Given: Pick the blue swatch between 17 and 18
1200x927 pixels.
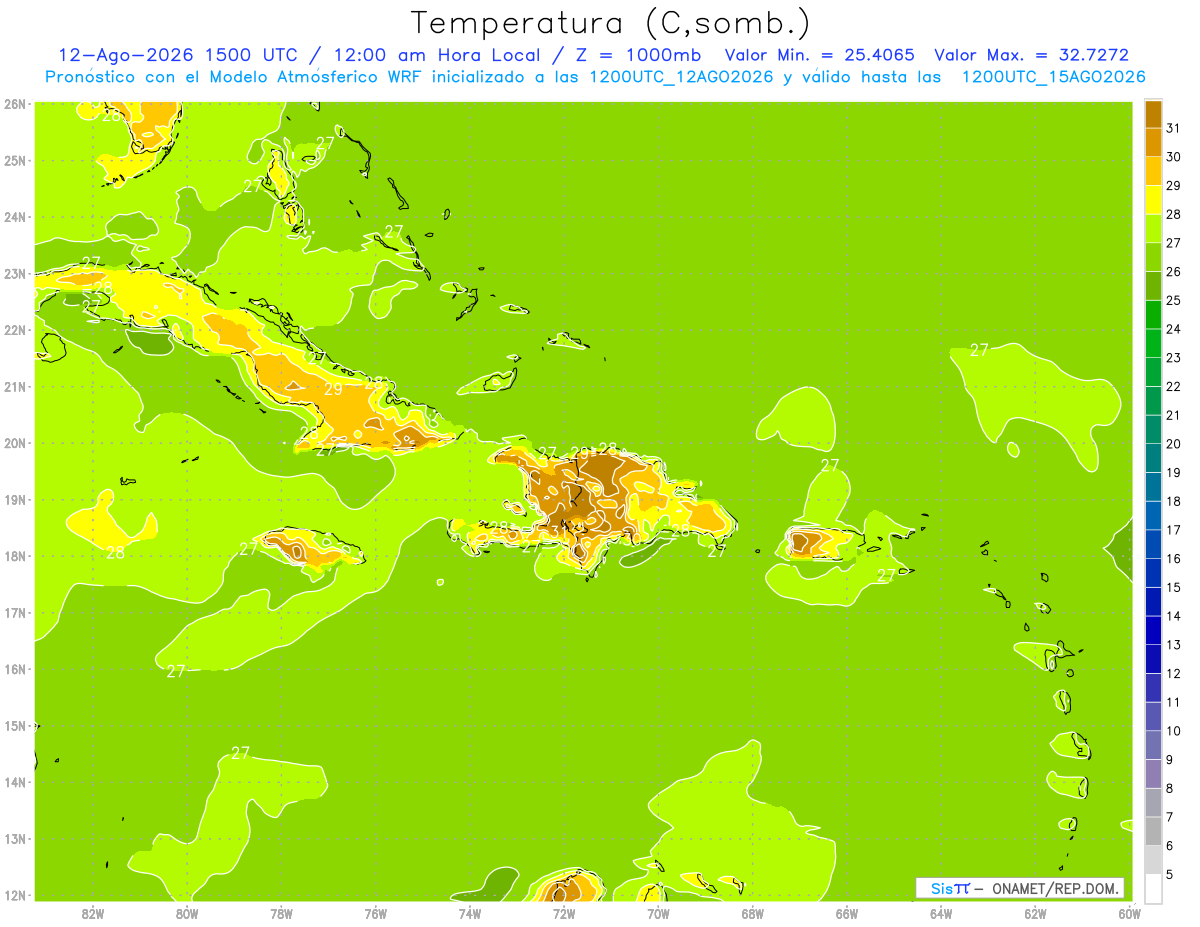Looking at the screenshot, I should pyautogui.click(x=1153, y=515).
